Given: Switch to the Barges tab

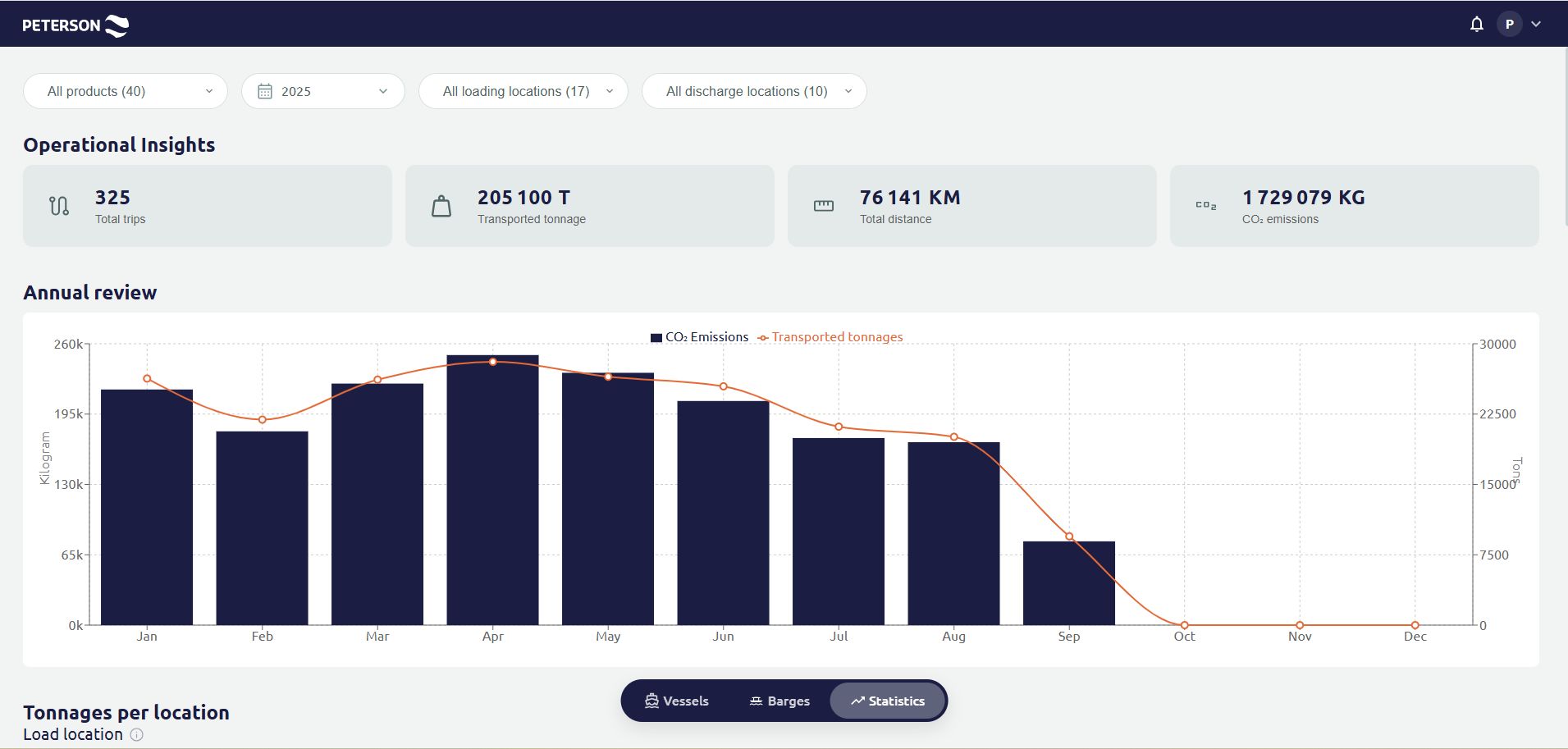Looking at the screenshot, I should [x=779, y=701].
